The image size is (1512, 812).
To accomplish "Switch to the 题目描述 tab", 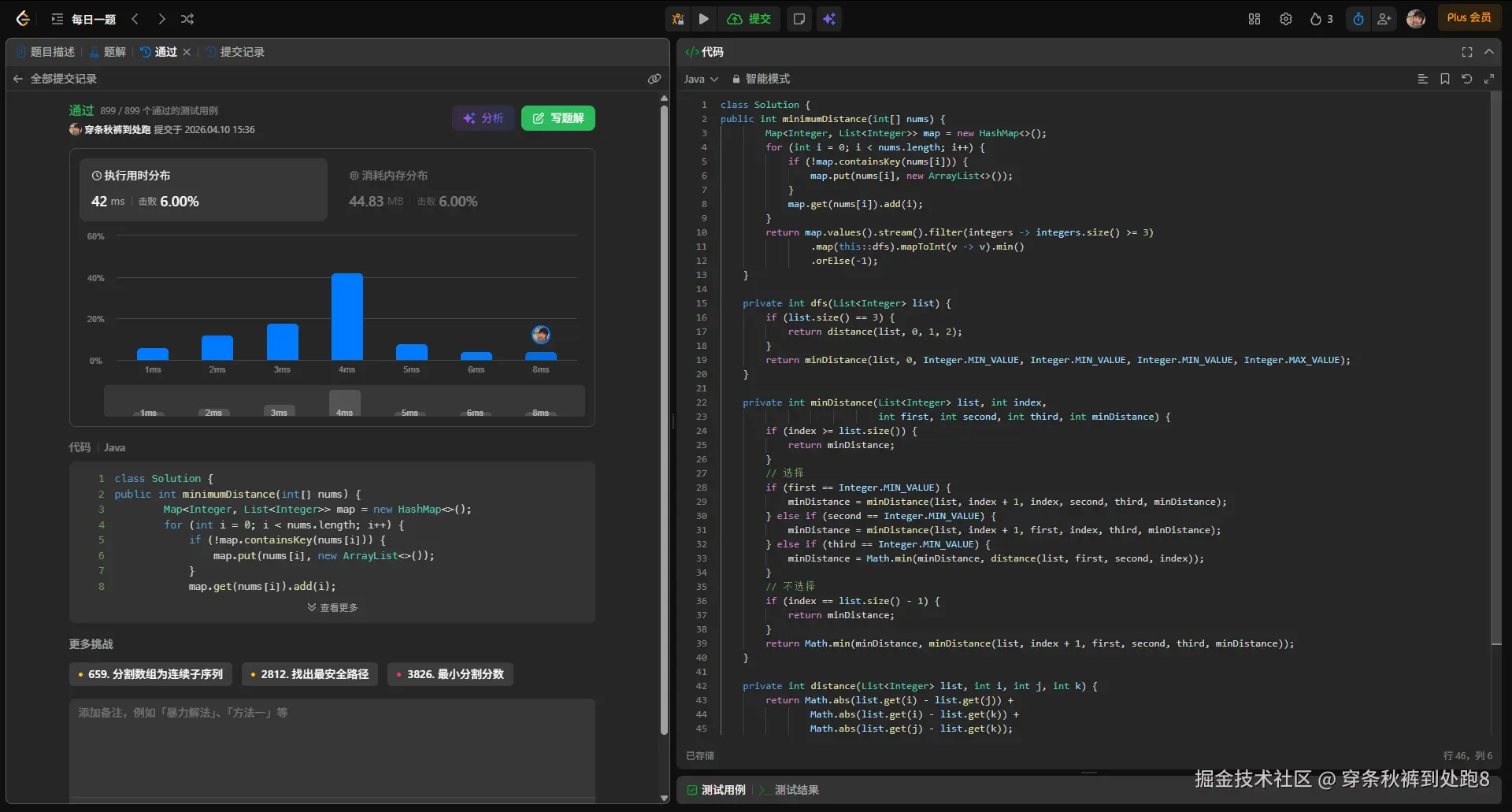I will [46, 52].
